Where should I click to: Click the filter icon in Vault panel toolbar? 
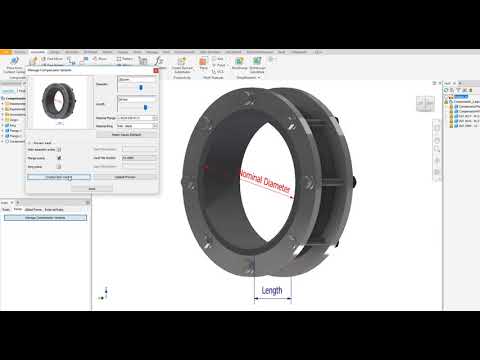458,90
